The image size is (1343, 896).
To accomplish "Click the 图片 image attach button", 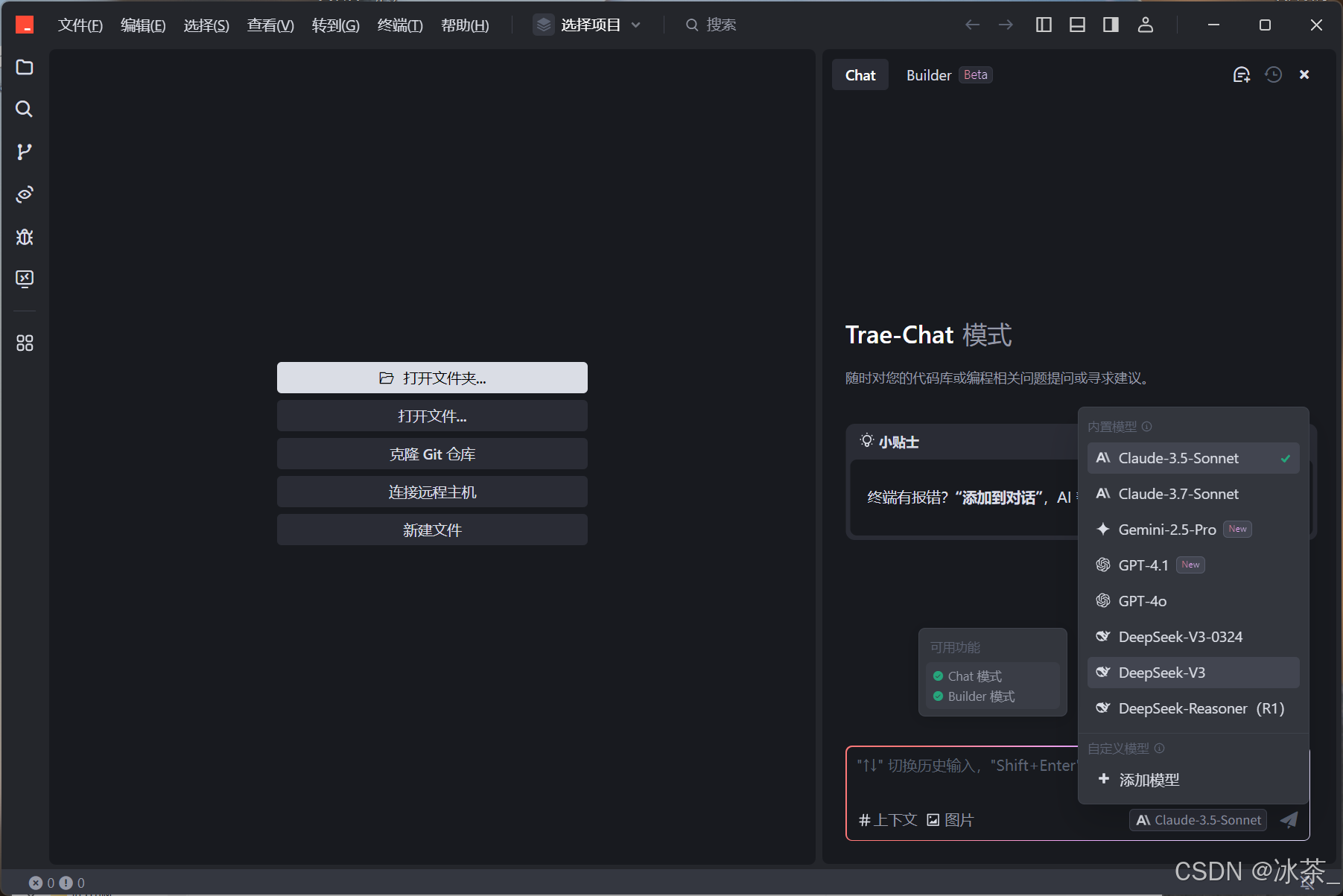I will coord(950,820).
